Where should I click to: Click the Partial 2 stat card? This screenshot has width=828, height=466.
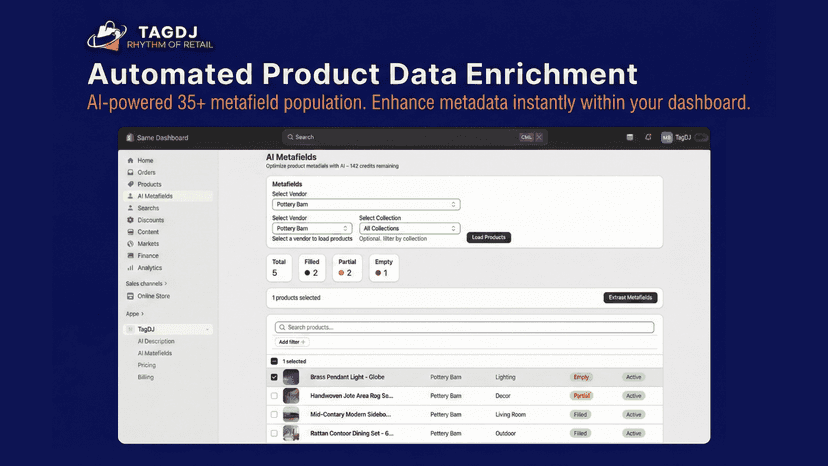point(347,267)
